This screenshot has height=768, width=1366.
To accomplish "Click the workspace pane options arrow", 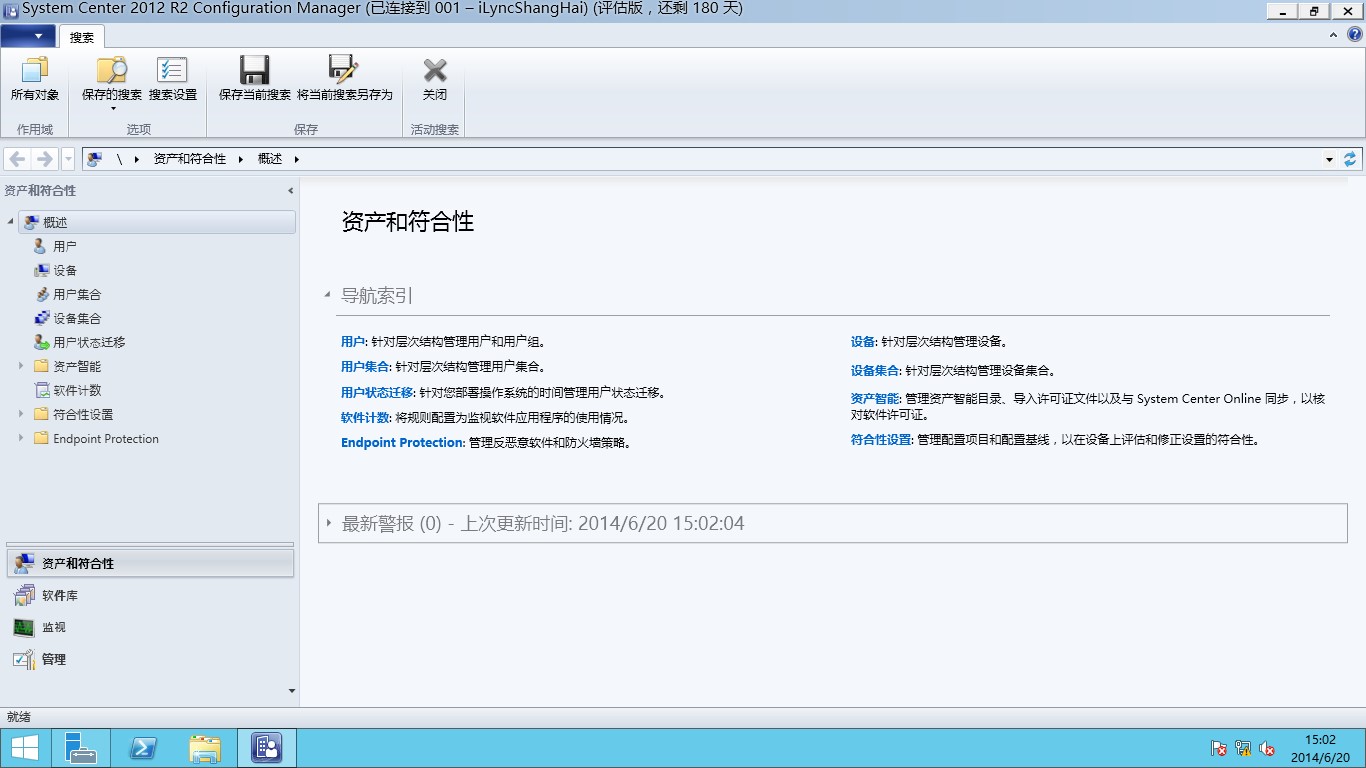I will (292, 691).
